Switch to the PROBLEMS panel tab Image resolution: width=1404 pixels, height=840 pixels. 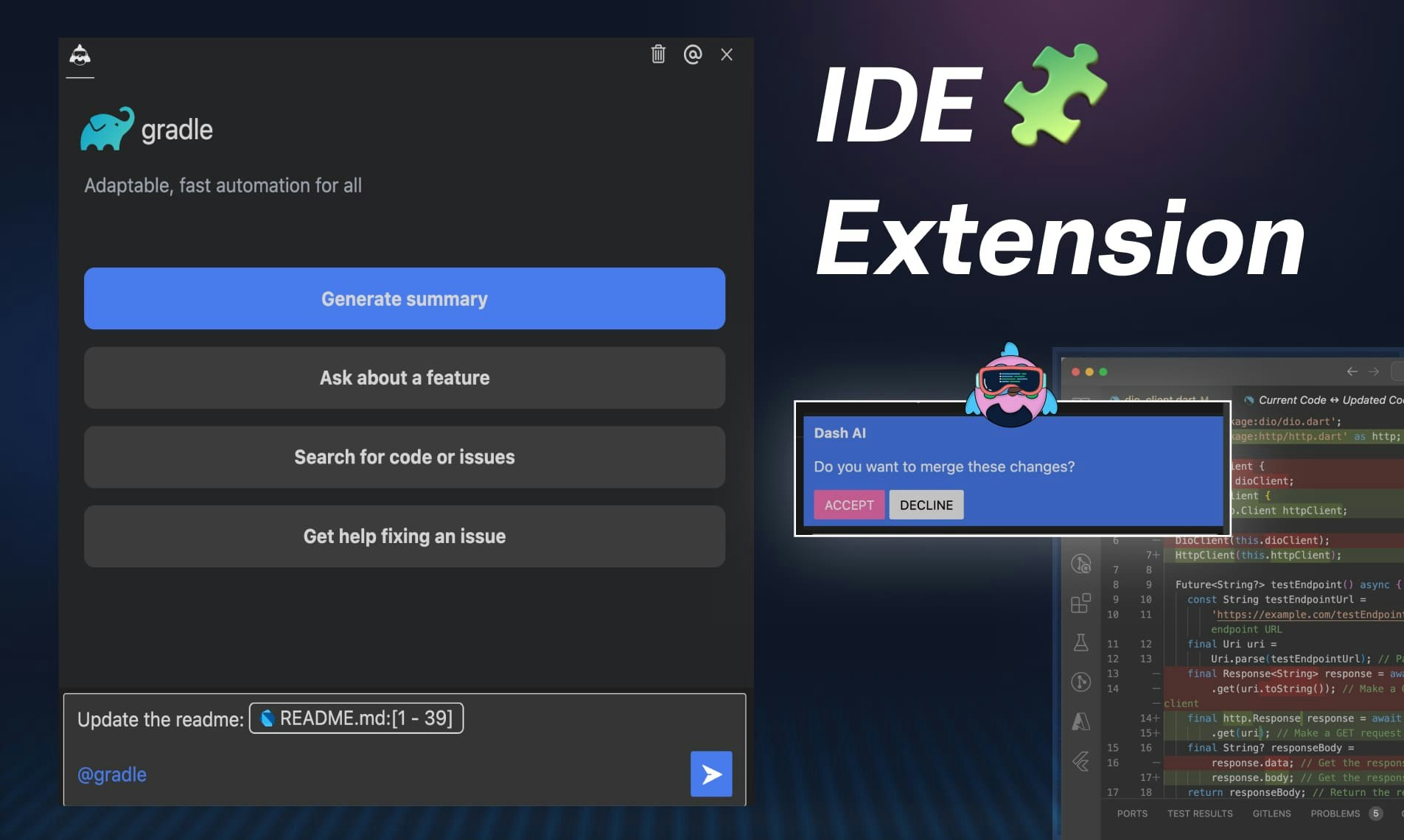[1335, 813]
